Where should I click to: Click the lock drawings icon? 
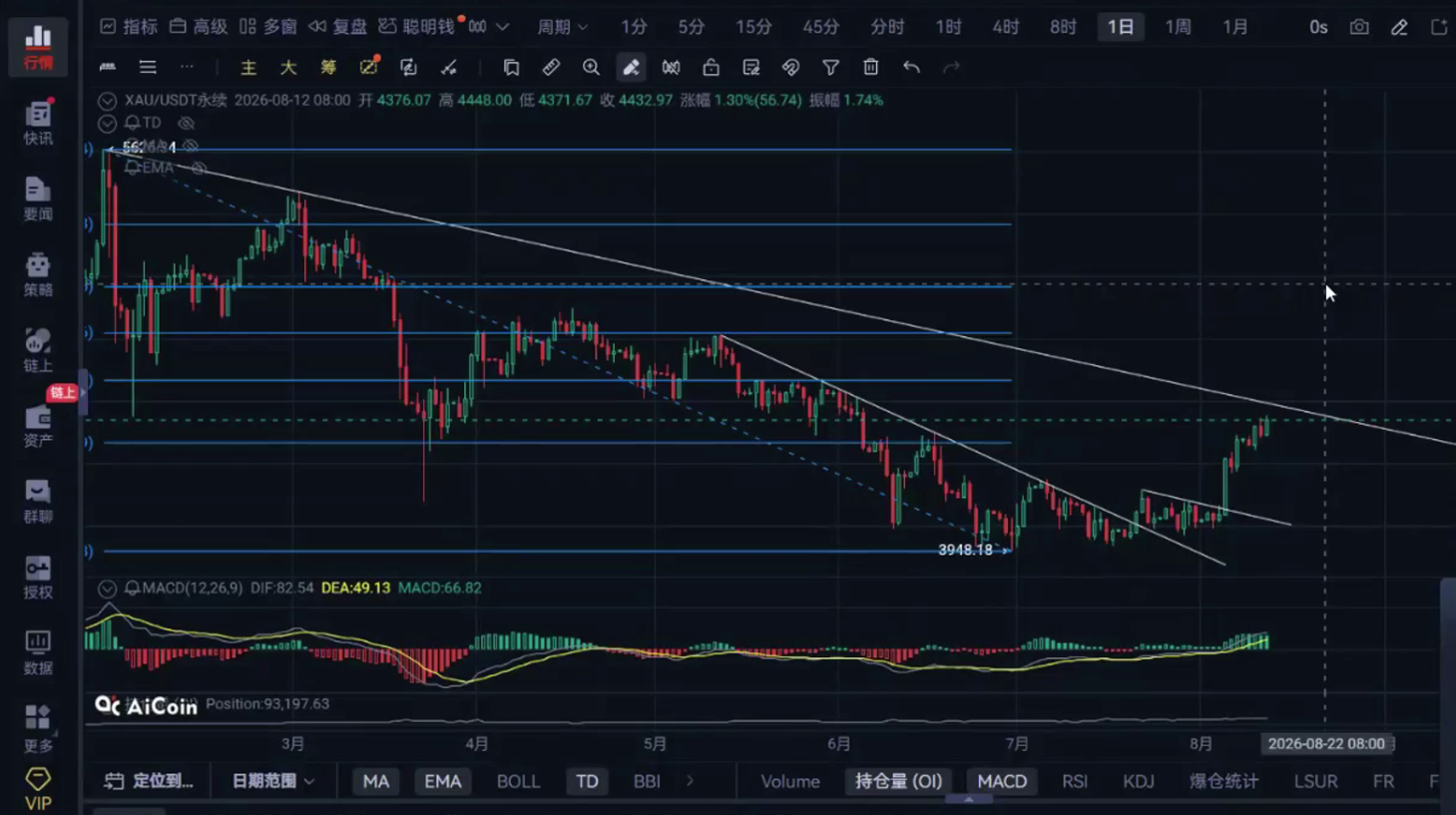[711, 67]
